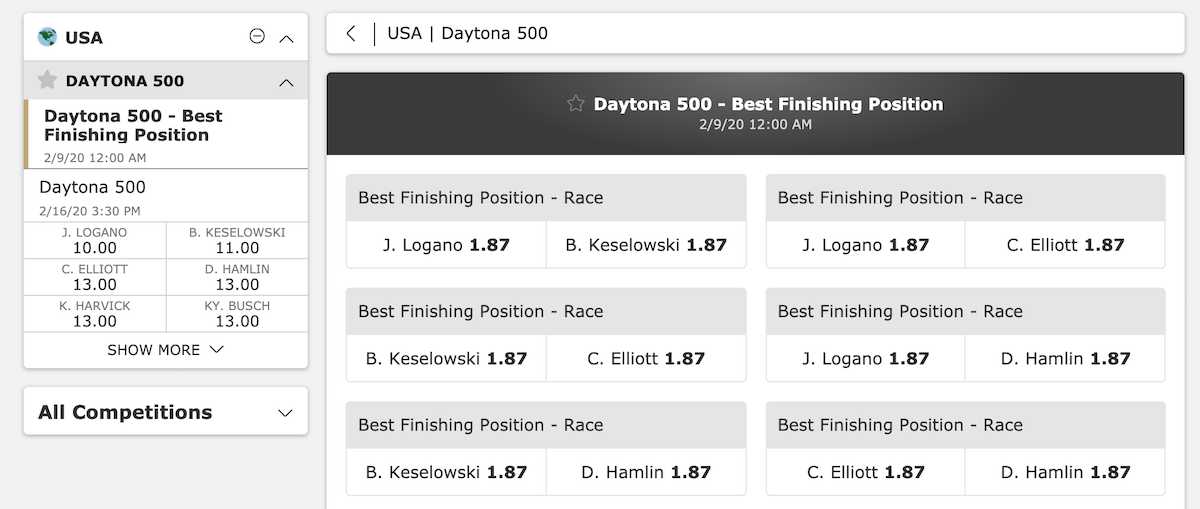This screenshot has width=1200, height=509.
Task: Go back using the left arrow icon
Action: [351, 33]
